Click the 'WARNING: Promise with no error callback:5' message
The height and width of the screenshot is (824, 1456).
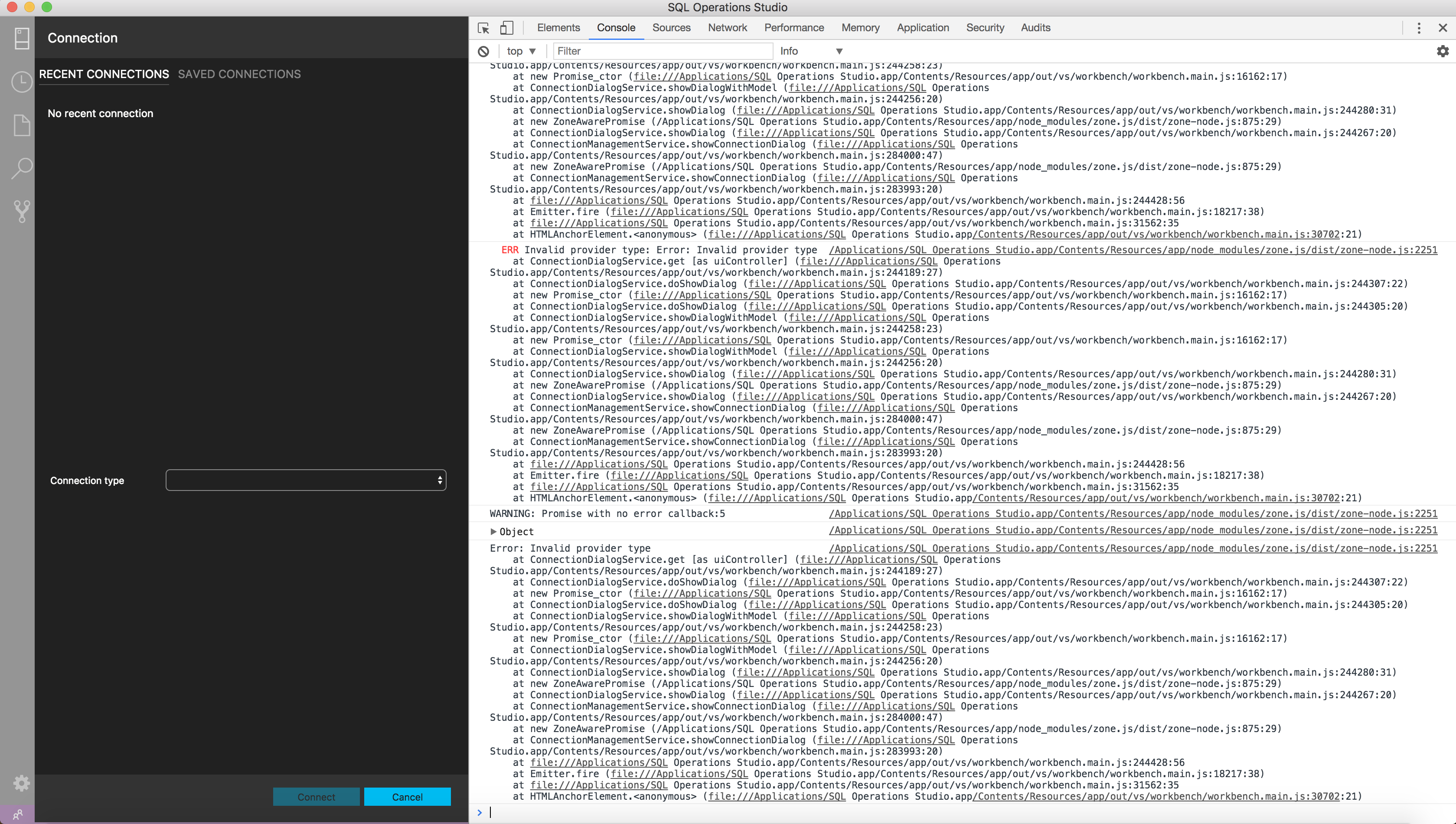point(607,514)
